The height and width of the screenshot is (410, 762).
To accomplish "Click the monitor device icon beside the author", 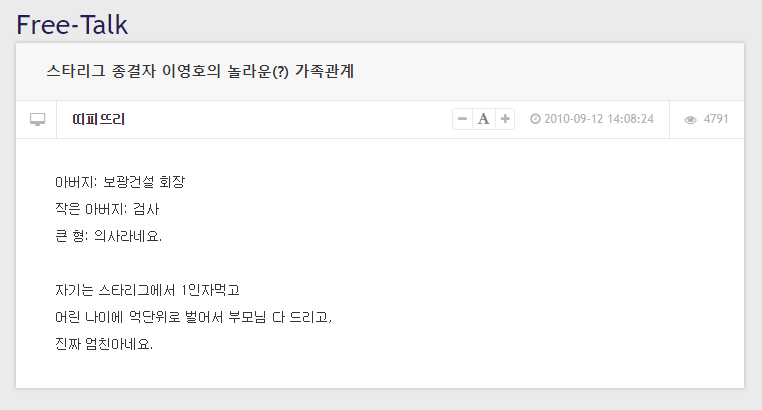I will (x=37, y=120).
